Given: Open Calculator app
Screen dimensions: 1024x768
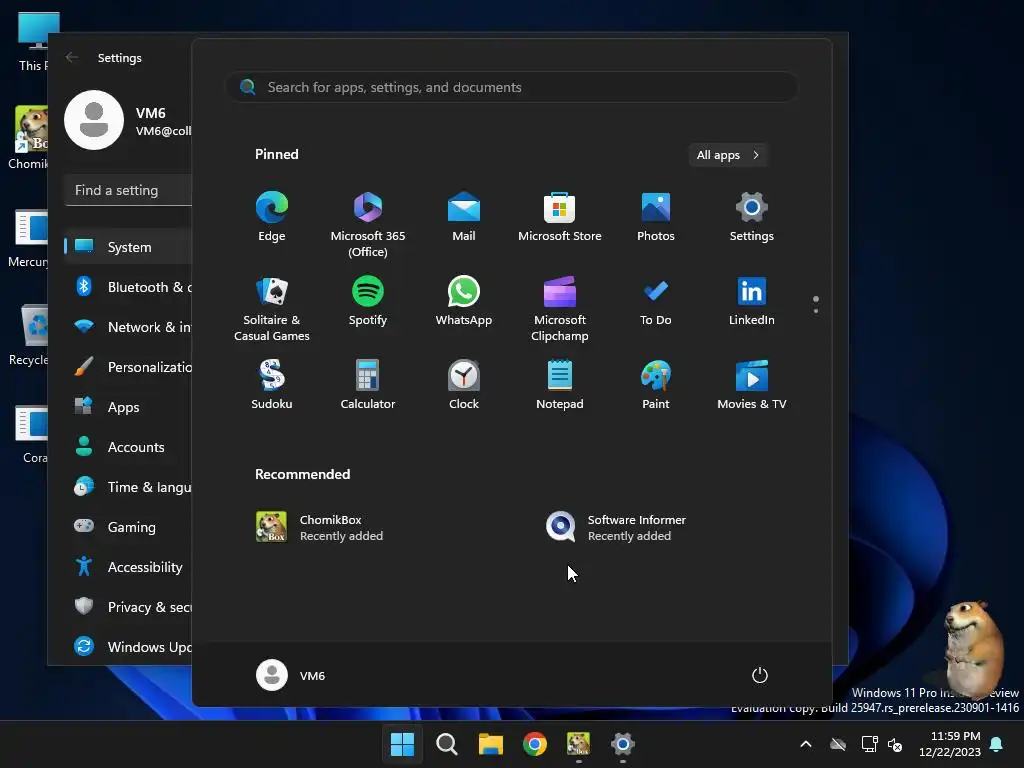Looking at the screenshot, I should pos(368,385).
